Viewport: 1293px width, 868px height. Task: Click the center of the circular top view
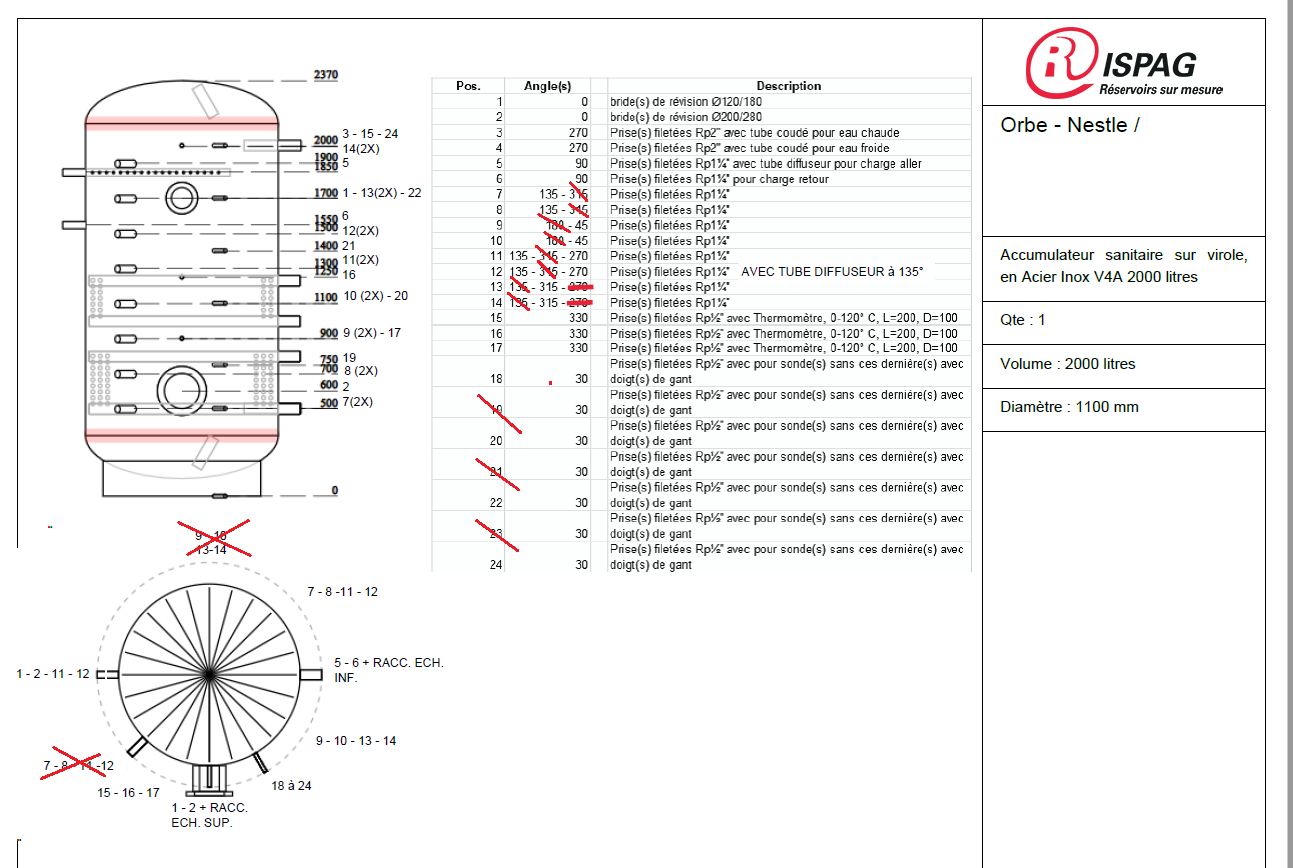point(209,674)
